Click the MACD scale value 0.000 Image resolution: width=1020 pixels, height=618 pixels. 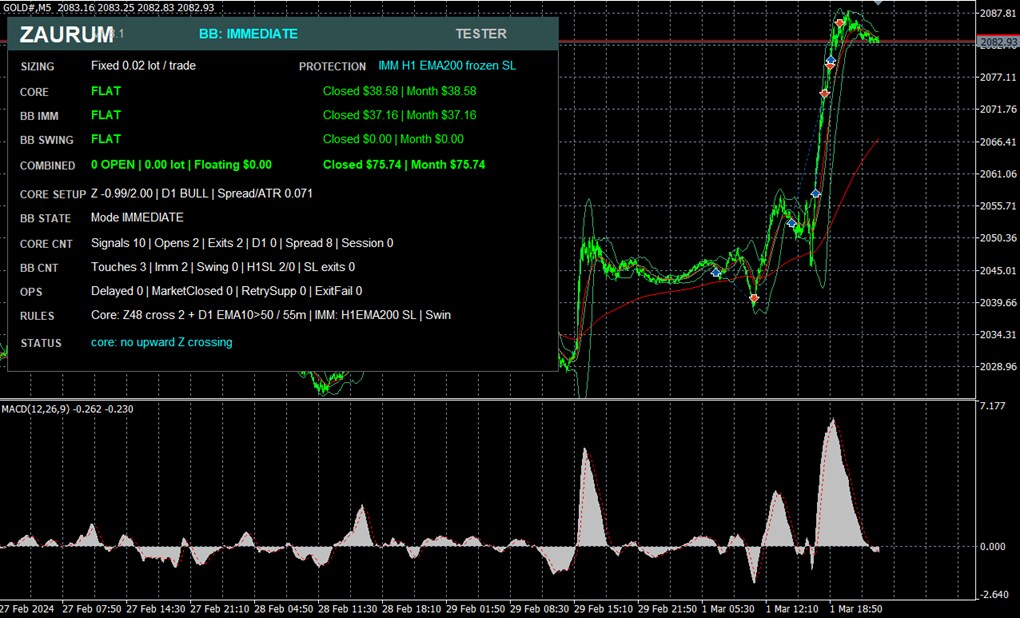[993, 546]
